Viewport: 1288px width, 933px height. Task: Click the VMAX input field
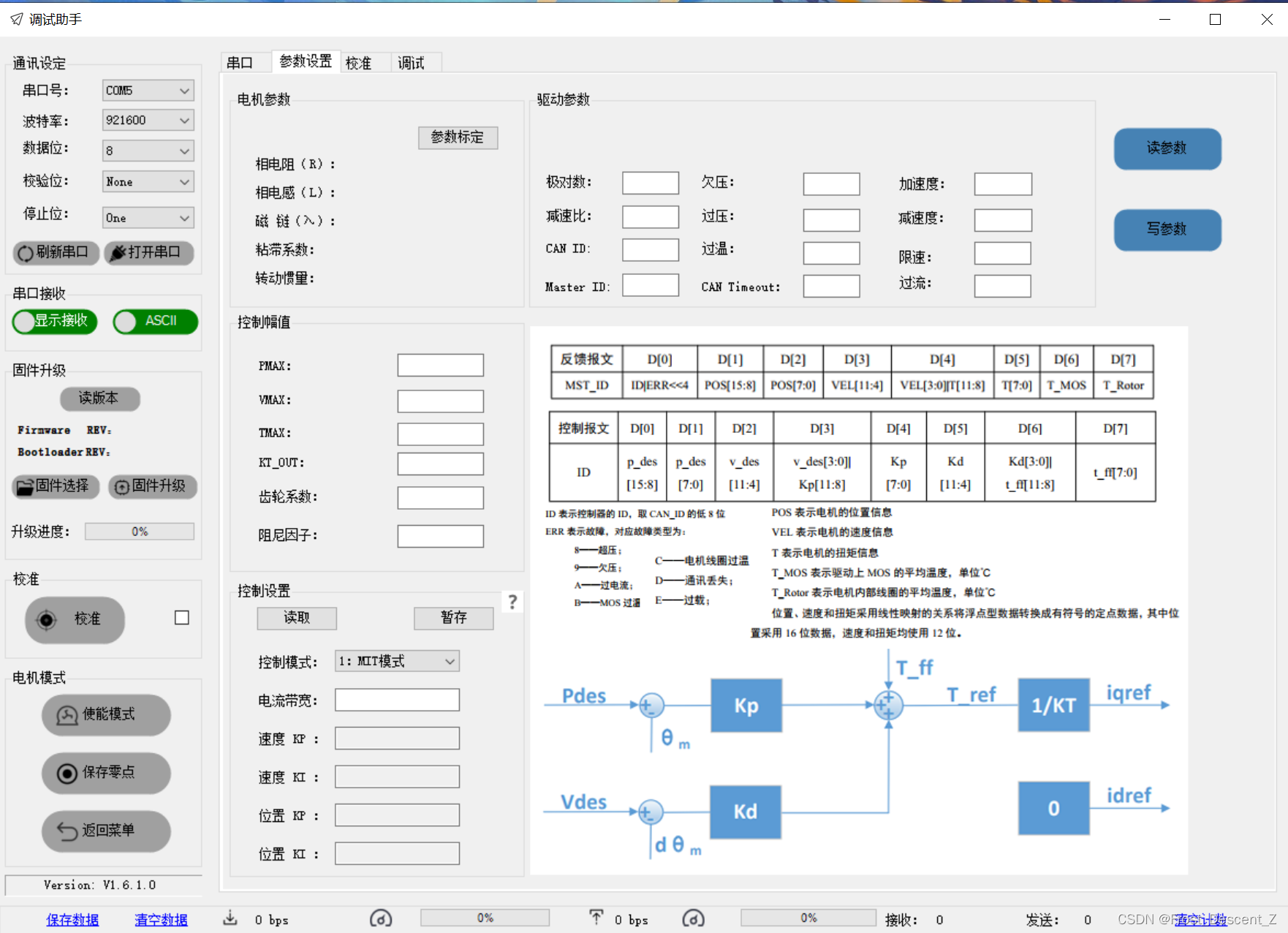[440, 401]
